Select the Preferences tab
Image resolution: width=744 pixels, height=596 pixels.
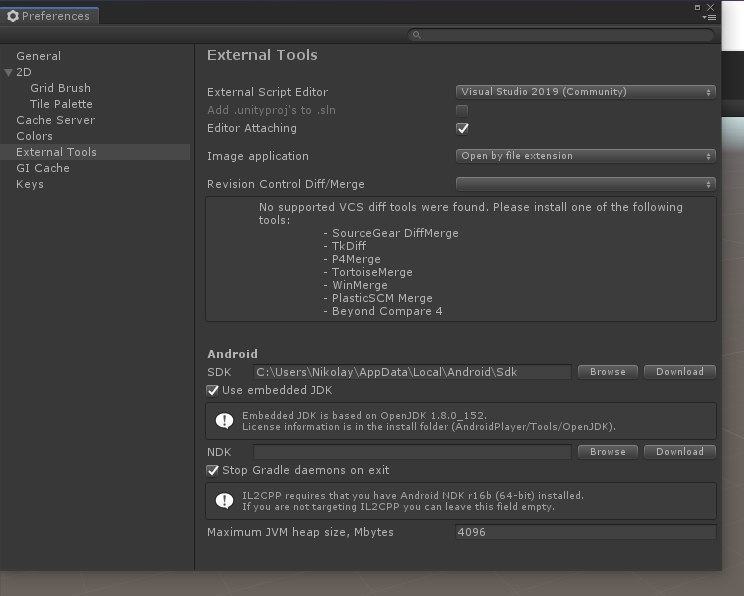pos(49,16)
